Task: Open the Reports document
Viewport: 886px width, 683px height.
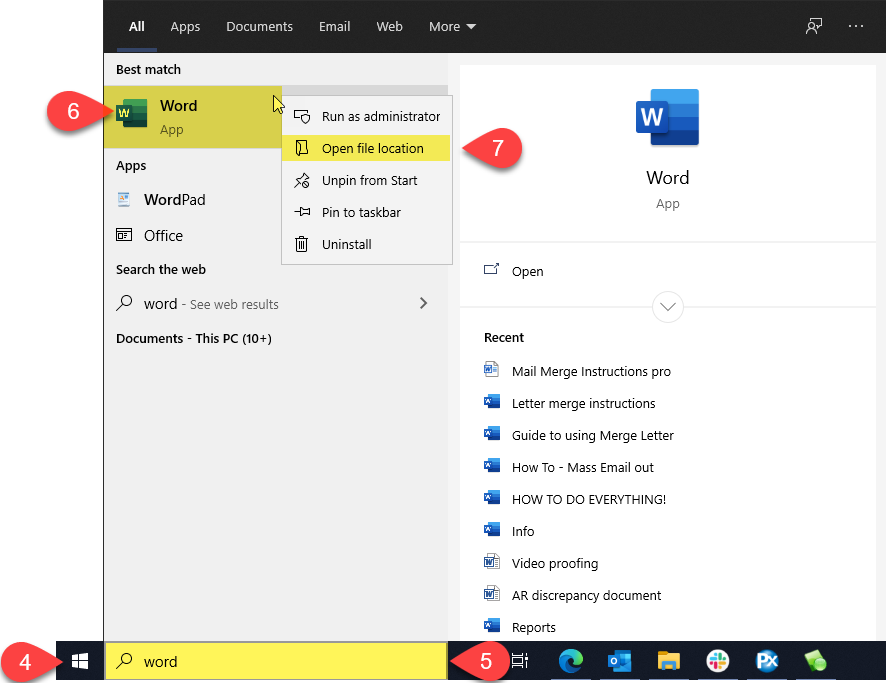Action: tap(533, 628)
